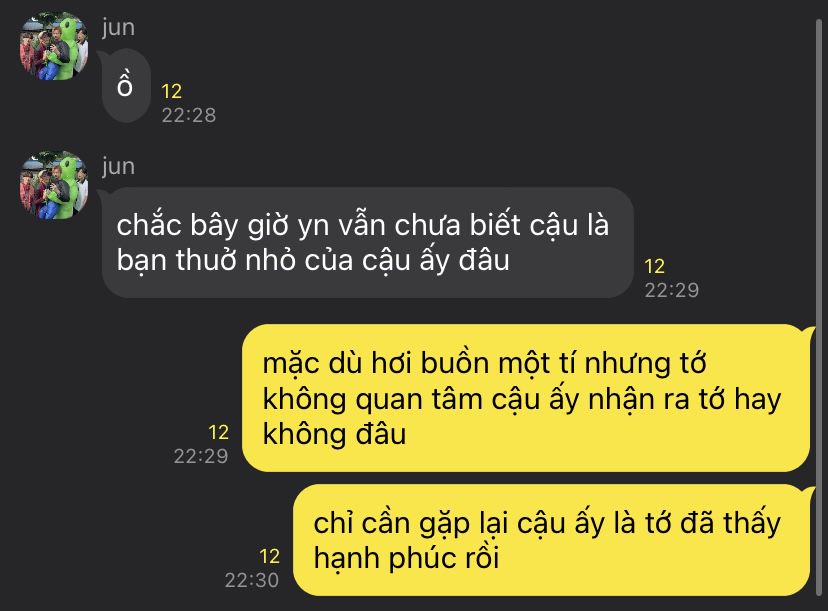Image resolution: width=828 pixels, height=611 pixels.
Task: Select the yellow 'mặc dù hơi buồn một tí' bubble
Action: click(x=526, y=398)
